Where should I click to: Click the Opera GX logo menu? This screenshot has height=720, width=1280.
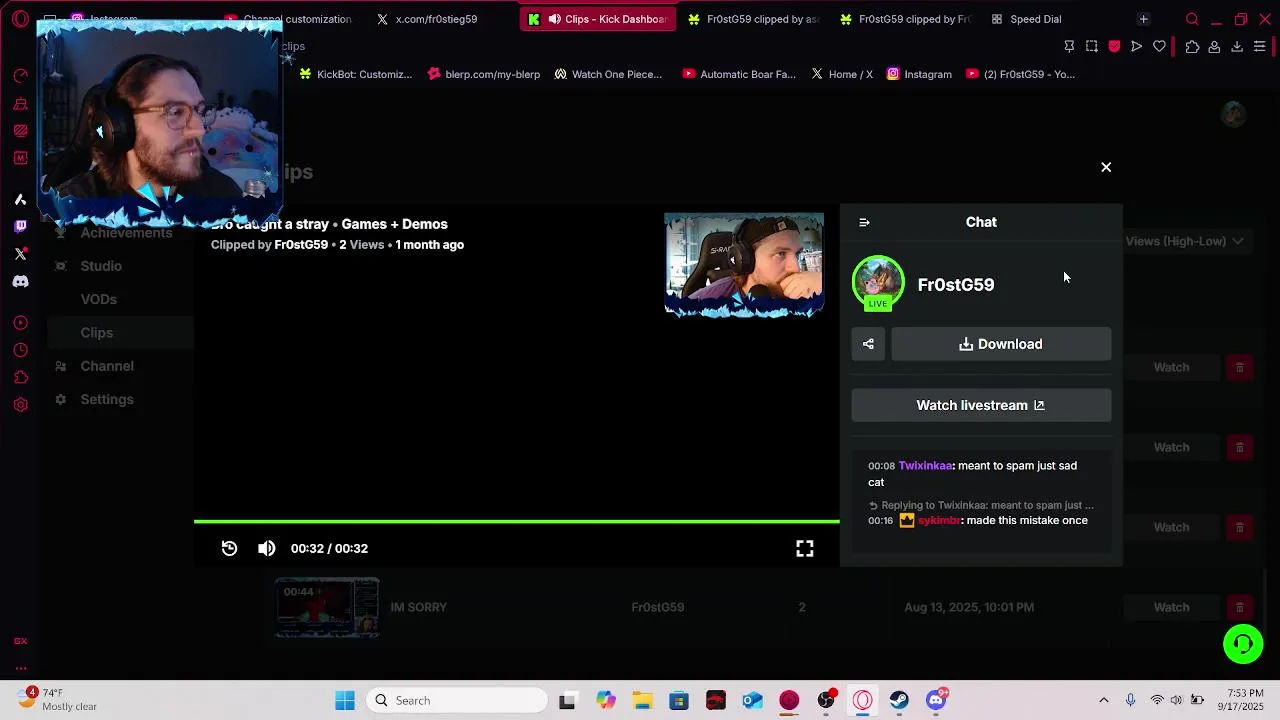click(20, 19)
